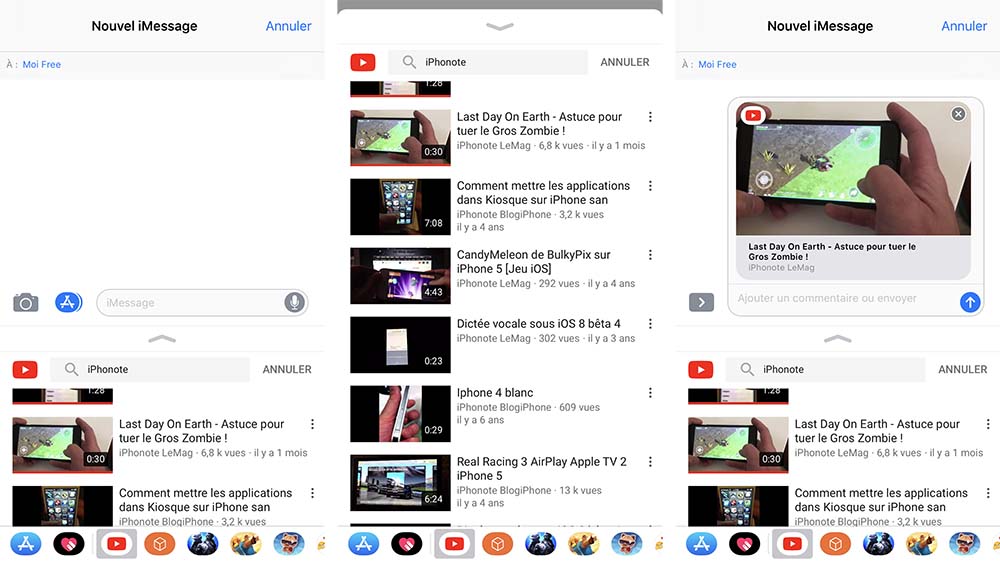The width and height of the screenshot is (1000, 561).
Task: Open options menu for Real Racing 3 video
Action: pyautogui.click(x=650, y=462)
